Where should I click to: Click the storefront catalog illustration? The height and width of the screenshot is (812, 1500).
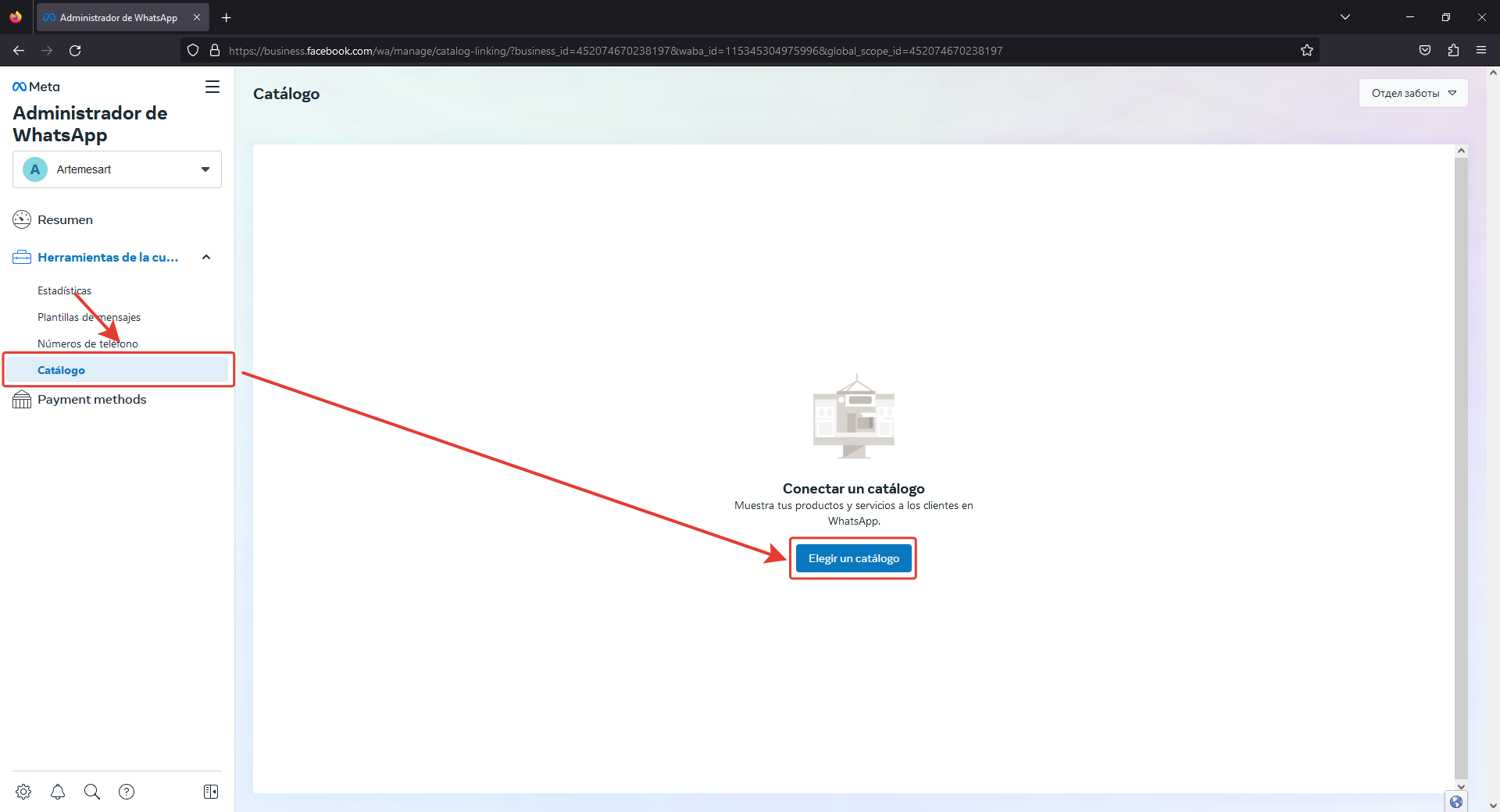(x=854, y=416)
